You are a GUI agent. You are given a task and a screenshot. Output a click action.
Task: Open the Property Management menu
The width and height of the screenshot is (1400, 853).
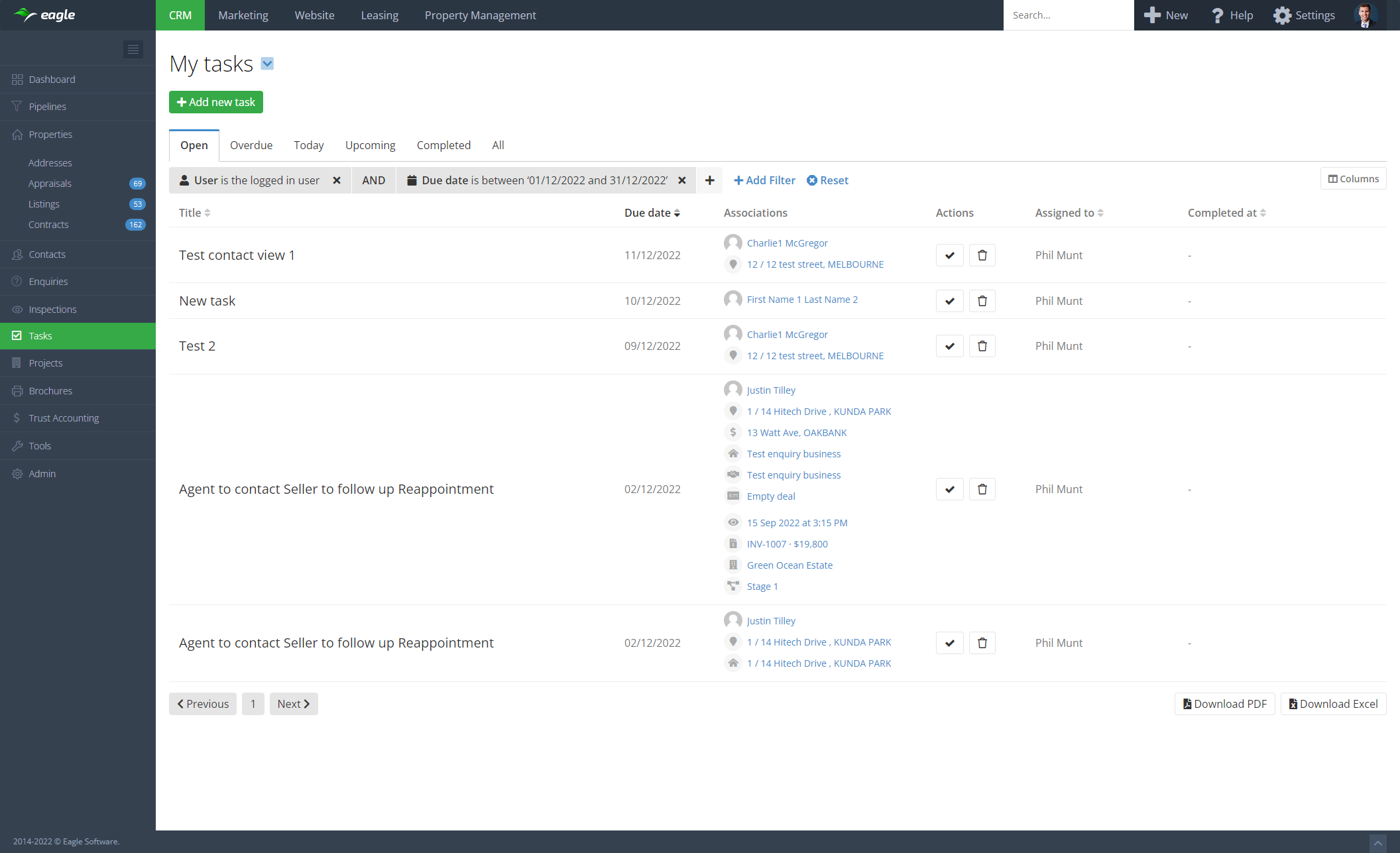coord(480,15)
